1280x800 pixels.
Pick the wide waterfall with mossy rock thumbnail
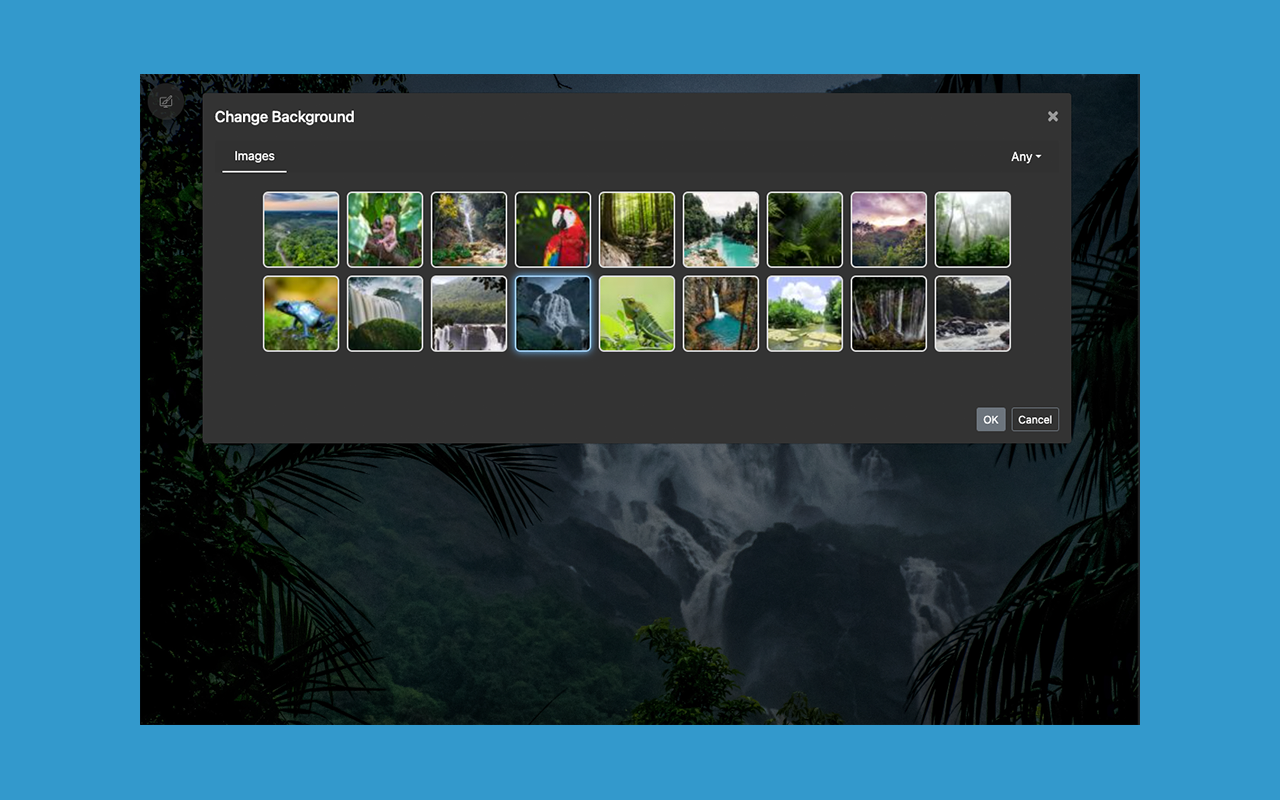[385, 314]
